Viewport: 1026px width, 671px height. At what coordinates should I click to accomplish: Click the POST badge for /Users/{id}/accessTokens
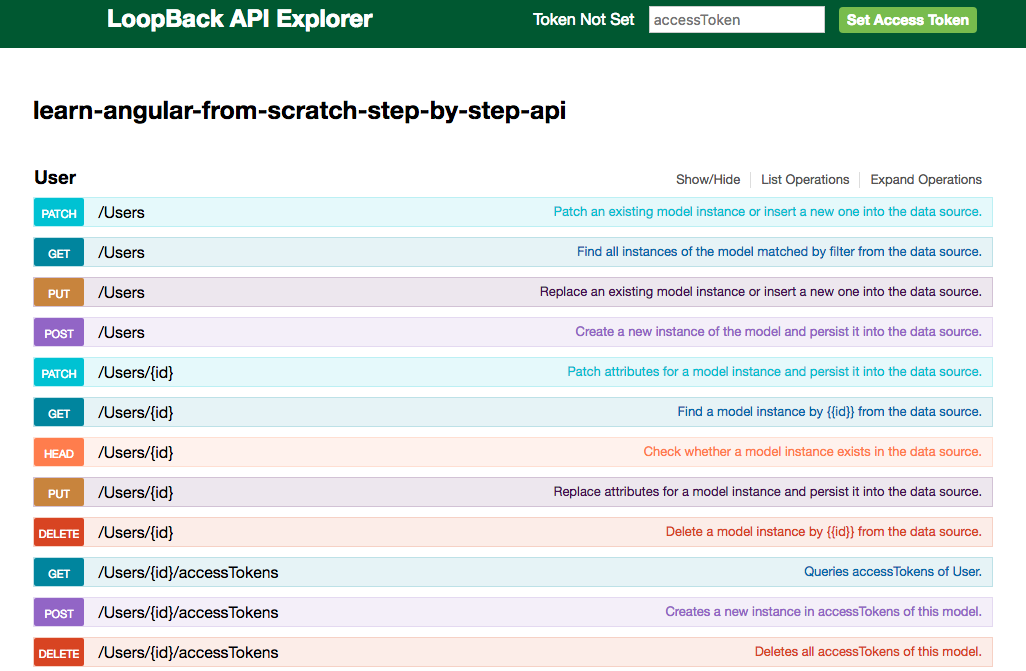(59, 612)
